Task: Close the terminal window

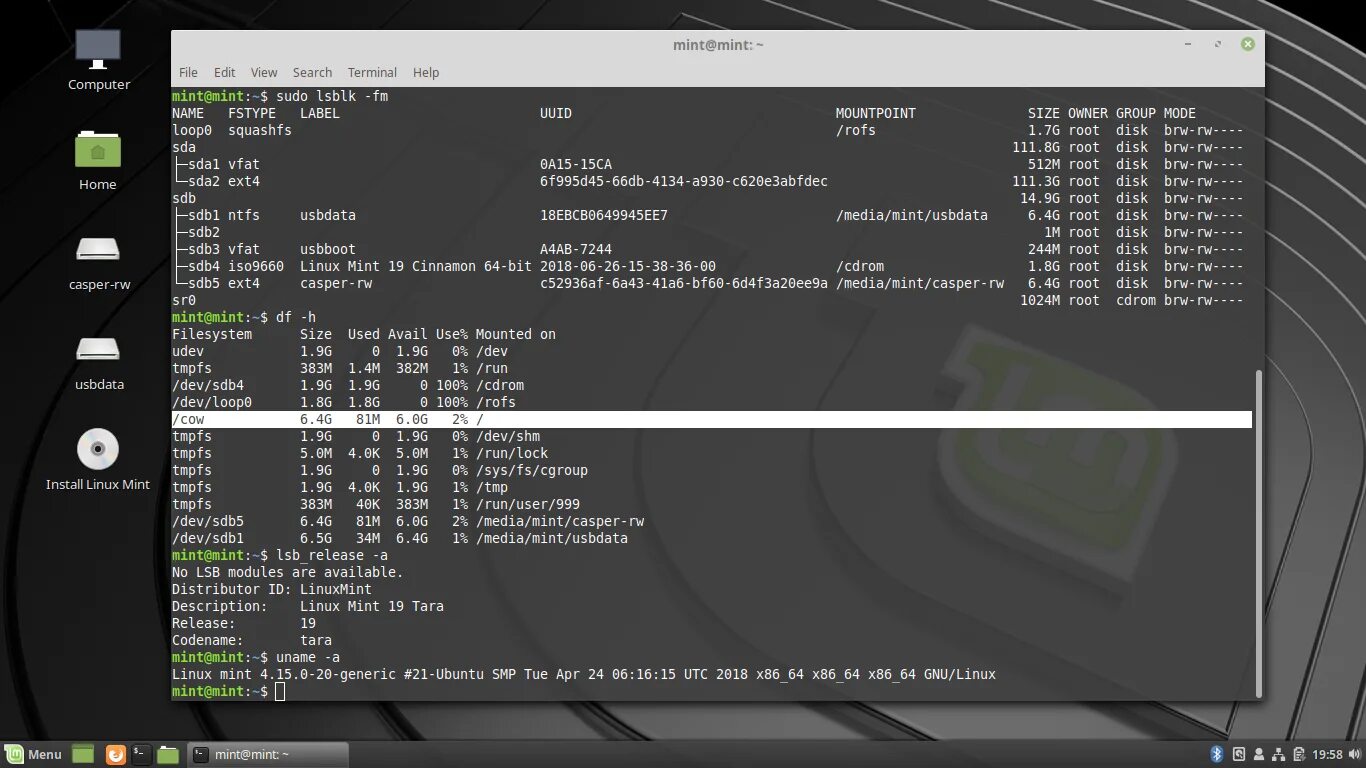Action: [1247, 44]
